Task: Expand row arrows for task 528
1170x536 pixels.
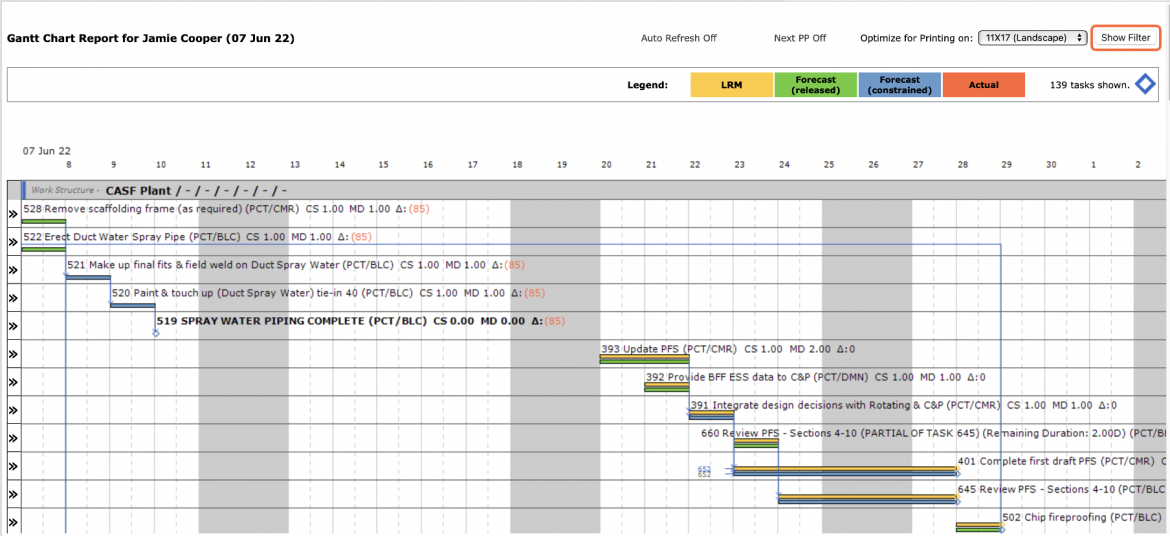Action: [13, 214]
